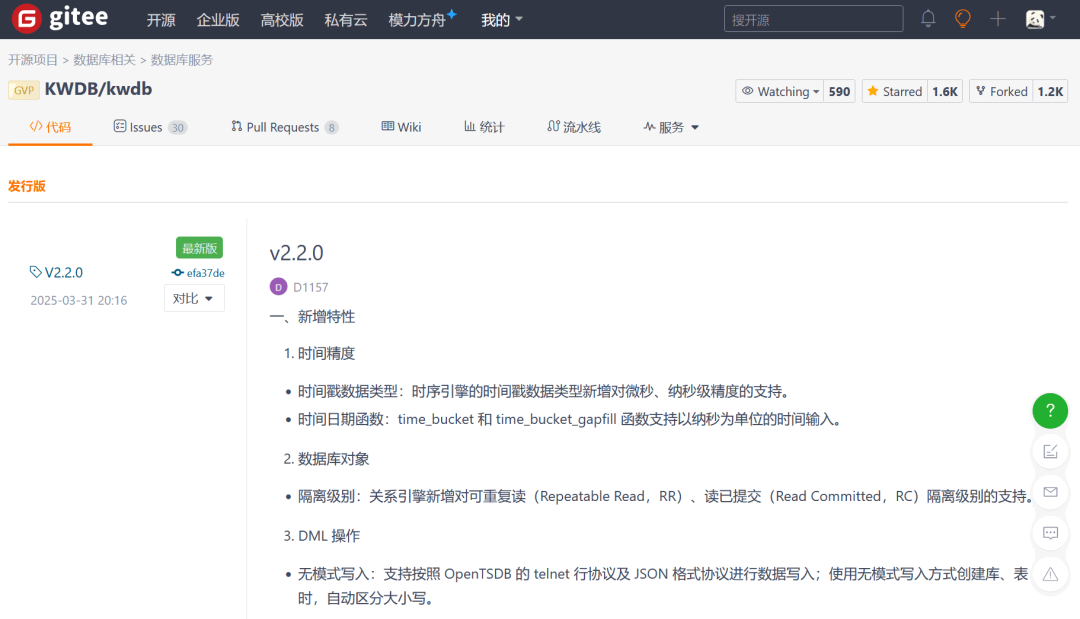Screen dimensions: 1080x619
Task: Click the orange lightbulb icon
Action: 962,19
